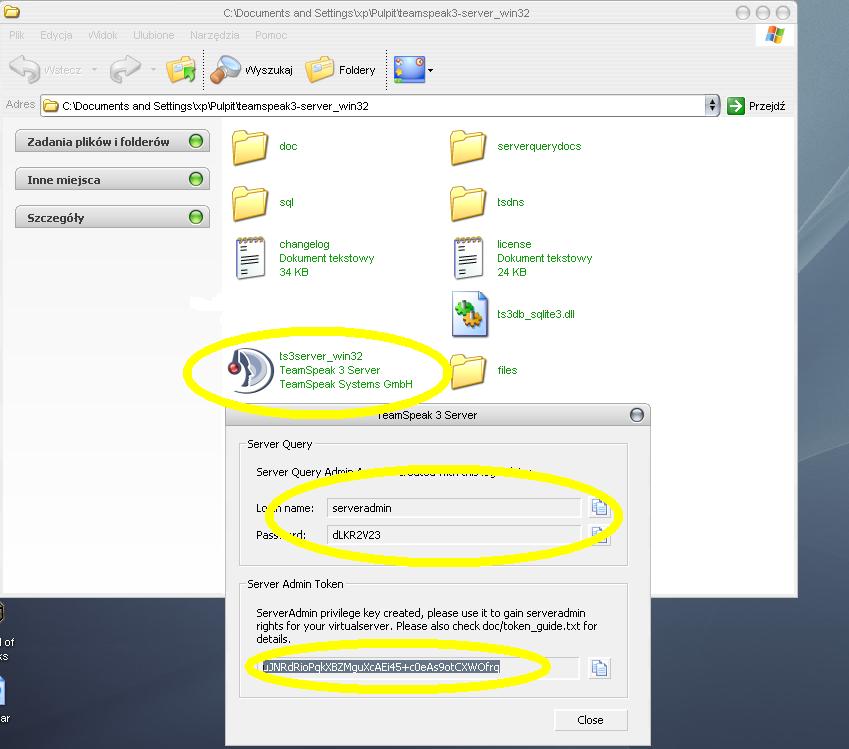Image resolution: width=849 pixels, height=749 pixels.
Task: Click the Login name field serveradmin
Action: pos(454,508)
